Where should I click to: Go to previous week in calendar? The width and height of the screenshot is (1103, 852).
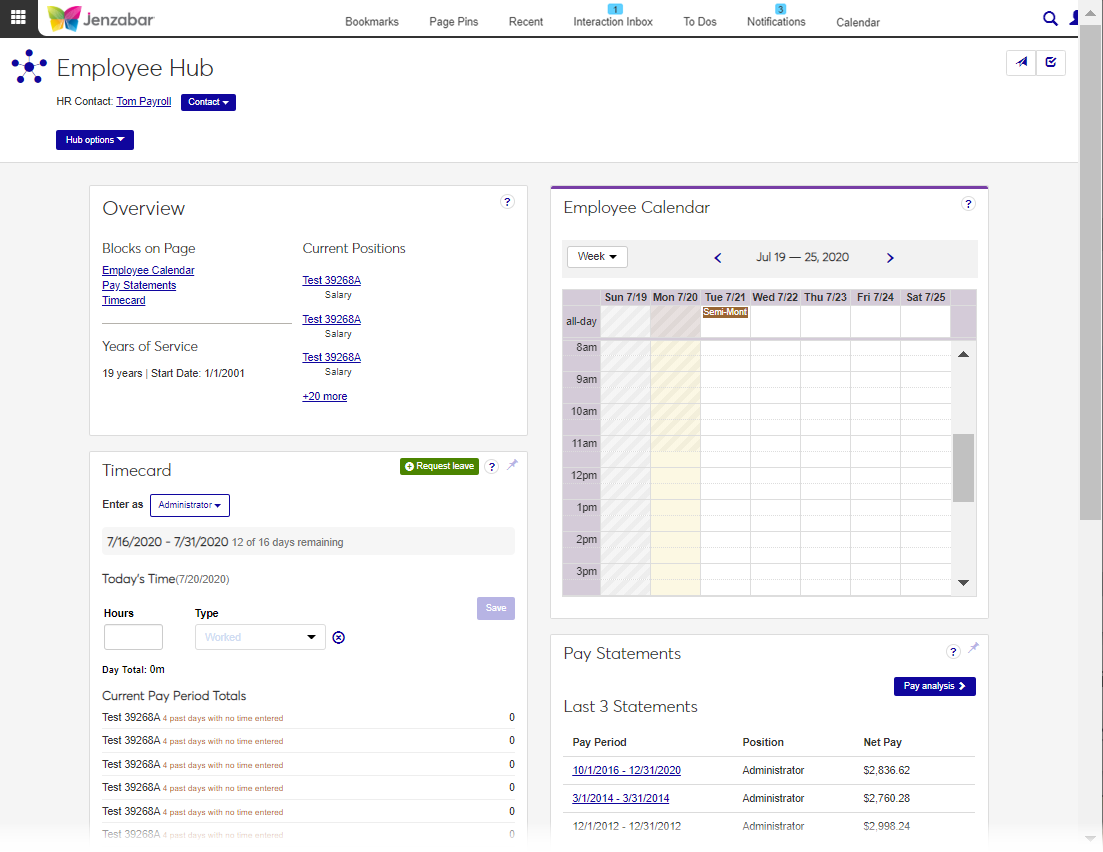[718, 258]
